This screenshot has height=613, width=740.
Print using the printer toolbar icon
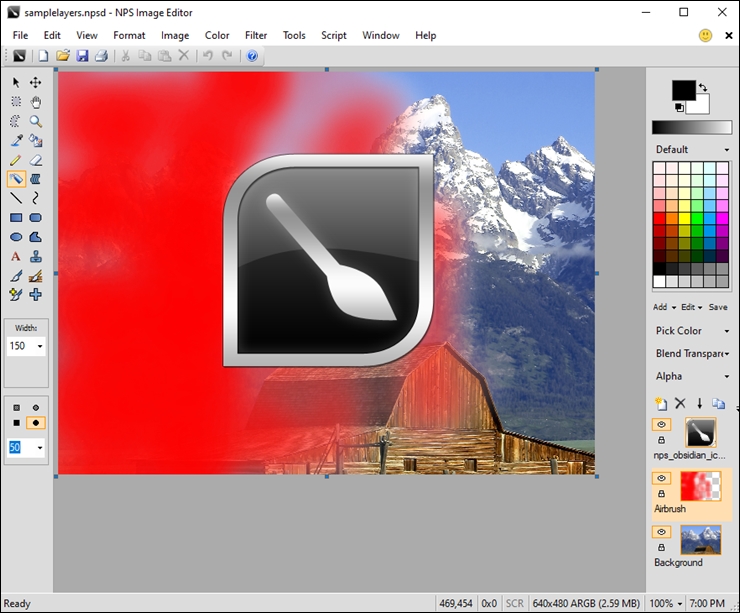point(101,56)
